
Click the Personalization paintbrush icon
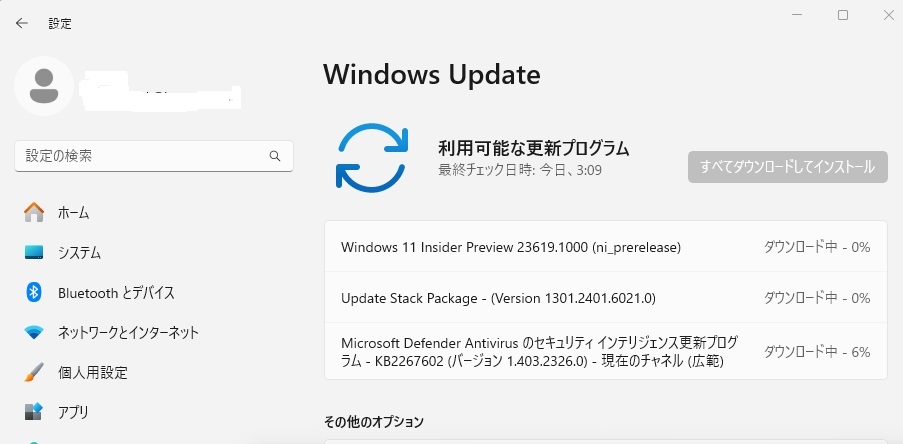(x=34, y=372)
